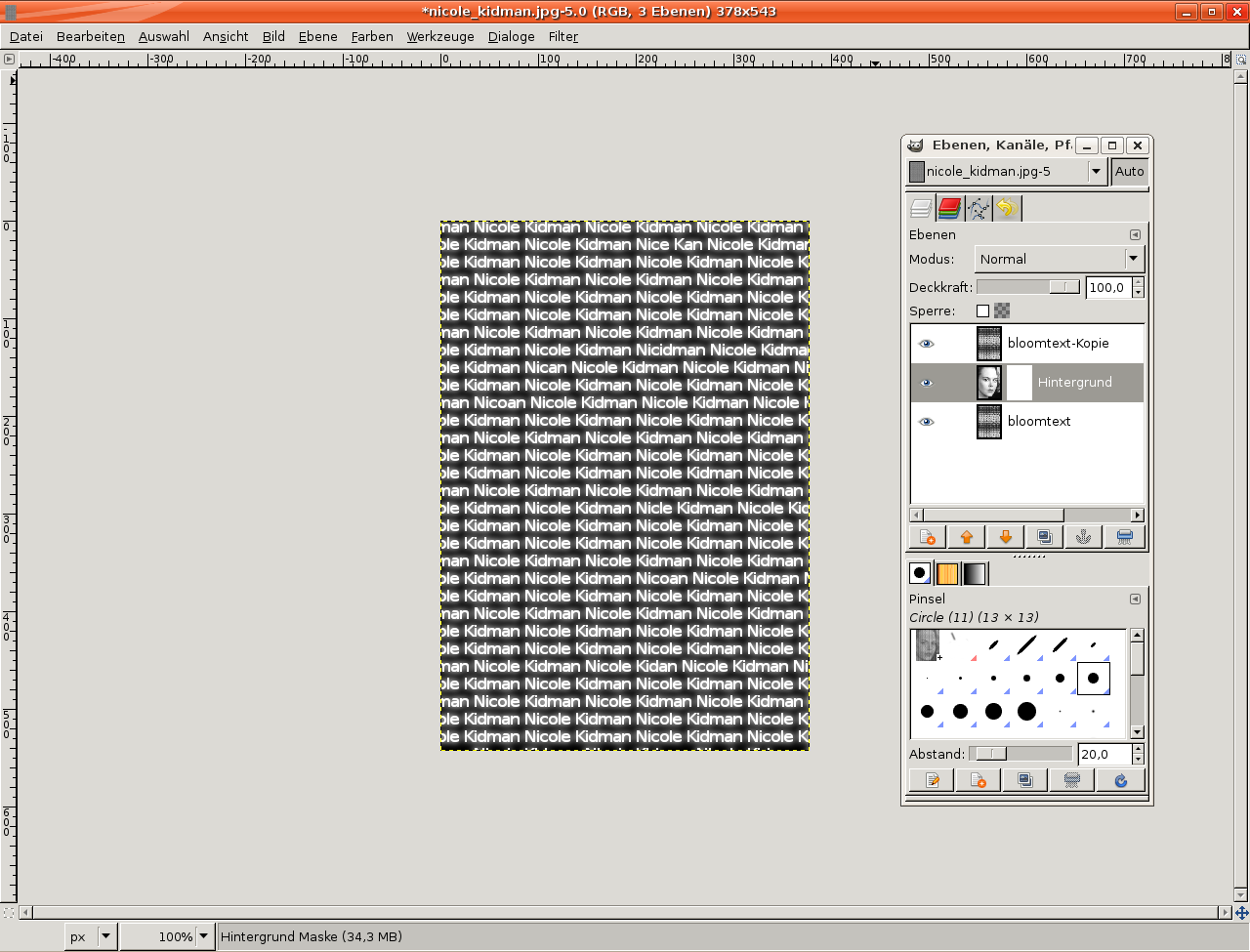Open the Ebenen panel configuration menu button
The height and width of the screenshot is (952, 1250).
1135,235
